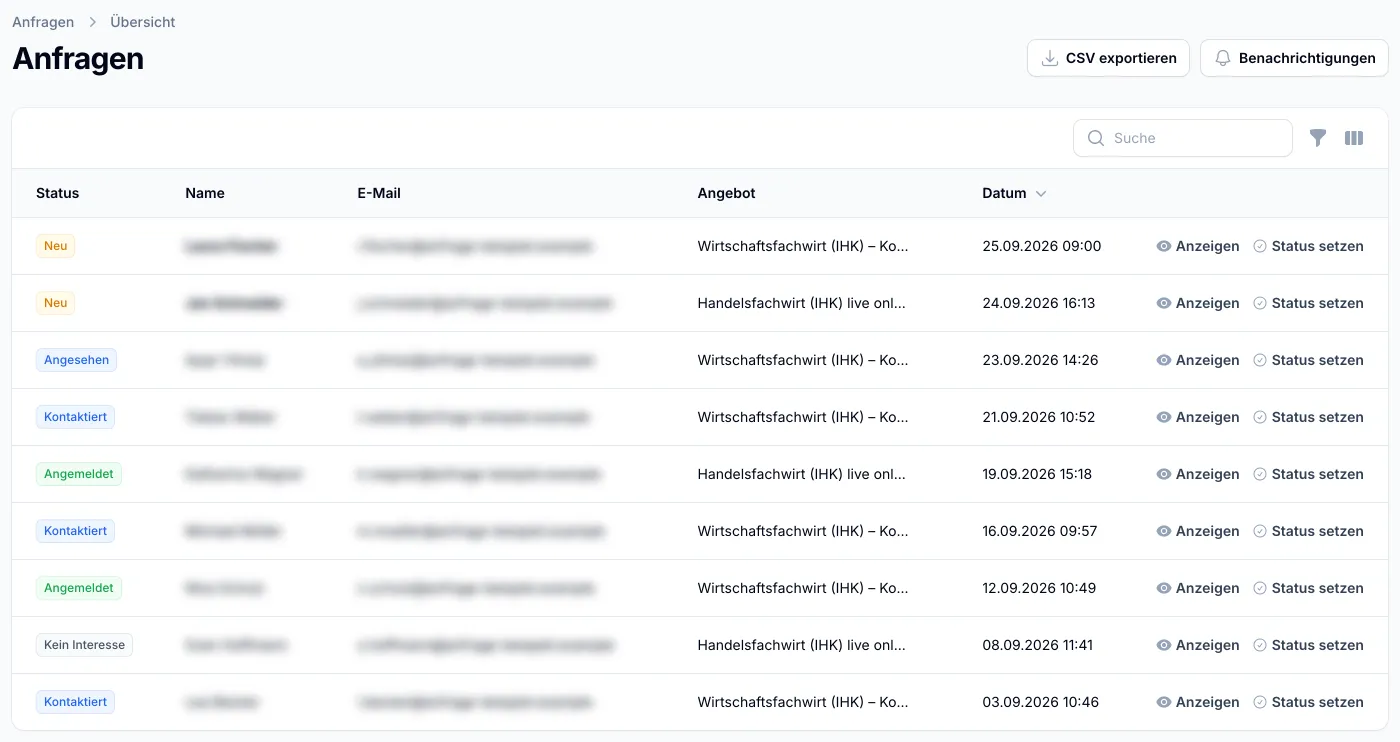Click the check-circle icon for 03.09.2026 10:46 row
Screen dimensions: 1400x742
1260,702
